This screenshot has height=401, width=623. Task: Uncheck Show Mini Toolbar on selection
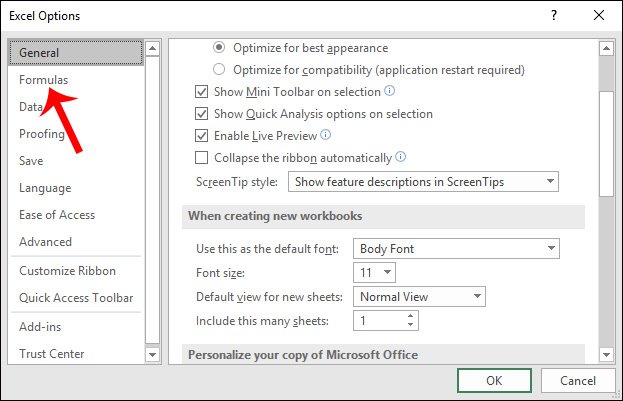point(201,92)
